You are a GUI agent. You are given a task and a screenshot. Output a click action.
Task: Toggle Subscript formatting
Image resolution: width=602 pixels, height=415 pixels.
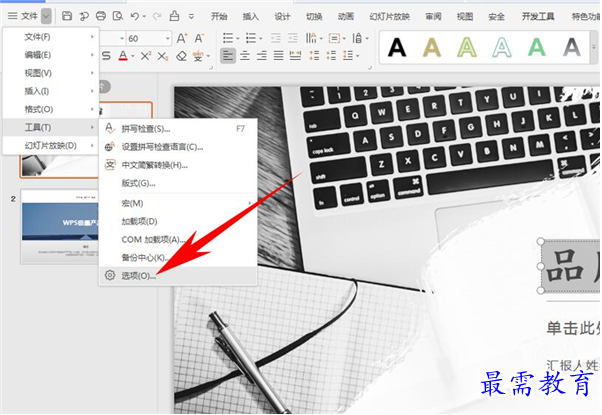[163, 56]
